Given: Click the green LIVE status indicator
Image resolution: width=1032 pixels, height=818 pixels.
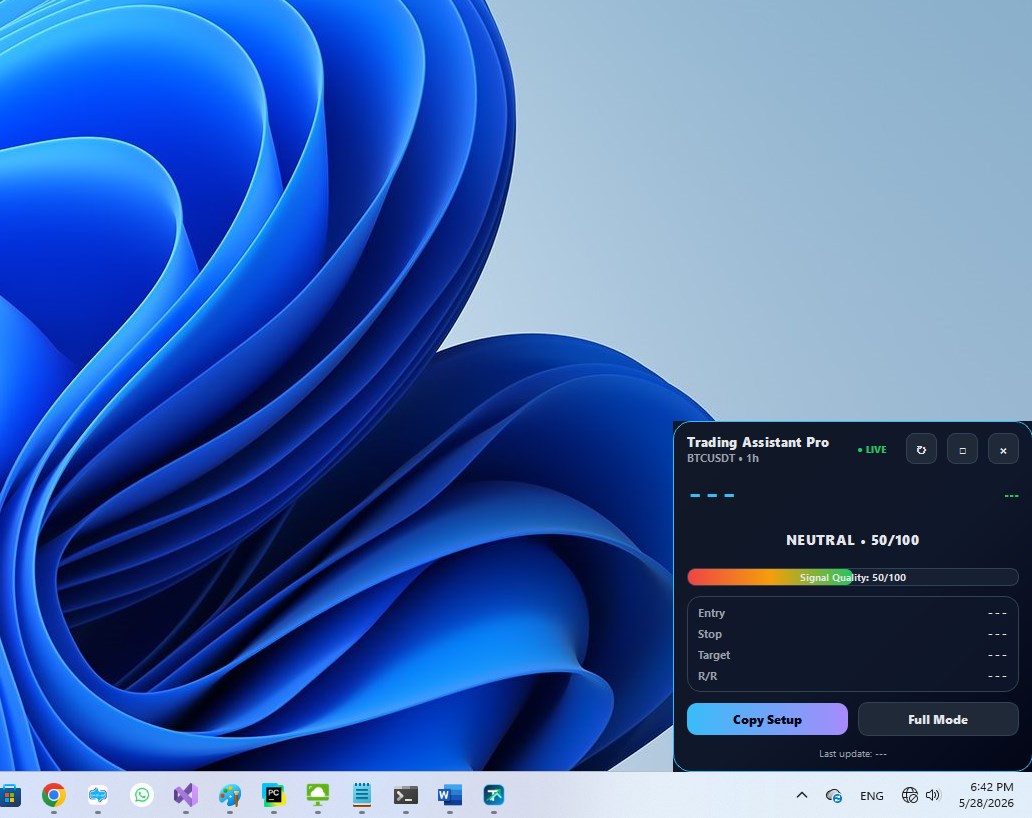Looking at the screenshot, I should point(872,449).
